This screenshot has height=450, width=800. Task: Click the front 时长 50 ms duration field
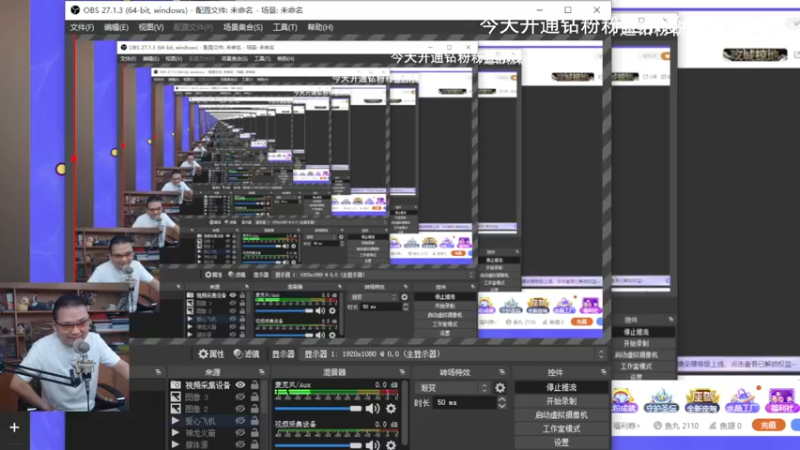pos(464,403)
